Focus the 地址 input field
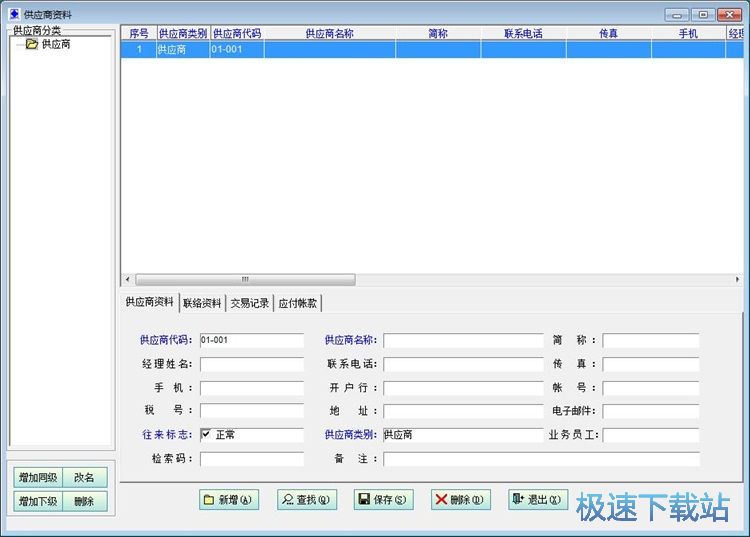The height and width of the screenshot is (537, 750). point(463,410)
